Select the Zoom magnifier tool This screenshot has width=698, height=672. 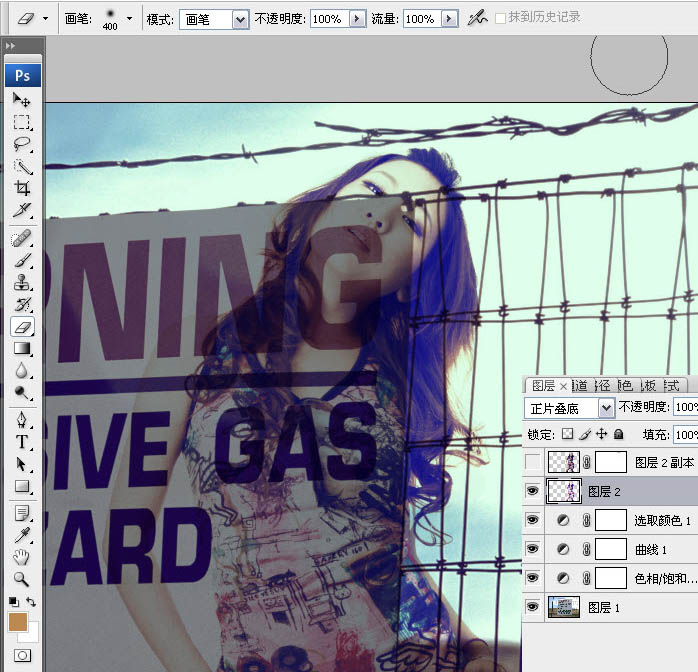[21, 579]
